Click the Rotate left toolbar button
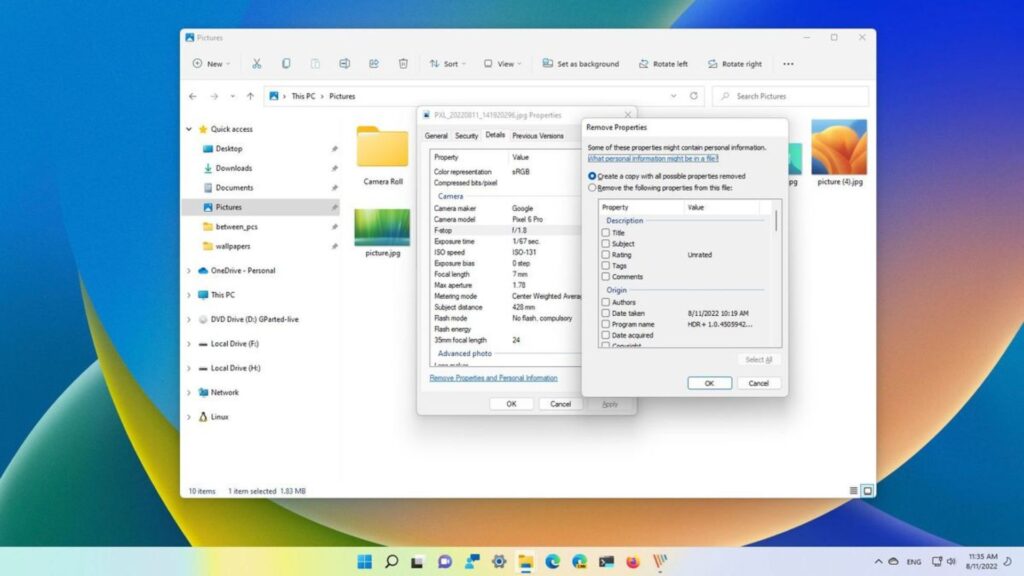This screenshot has height=576, width=1024. click(661, 64)
